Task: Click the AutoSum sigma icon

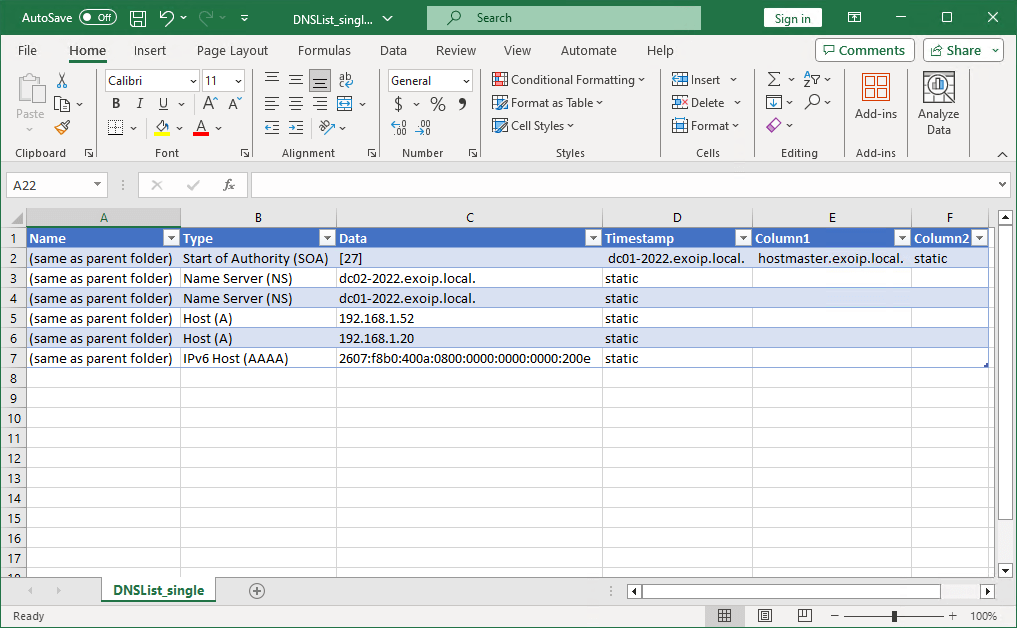Action: tap(773, 80)
